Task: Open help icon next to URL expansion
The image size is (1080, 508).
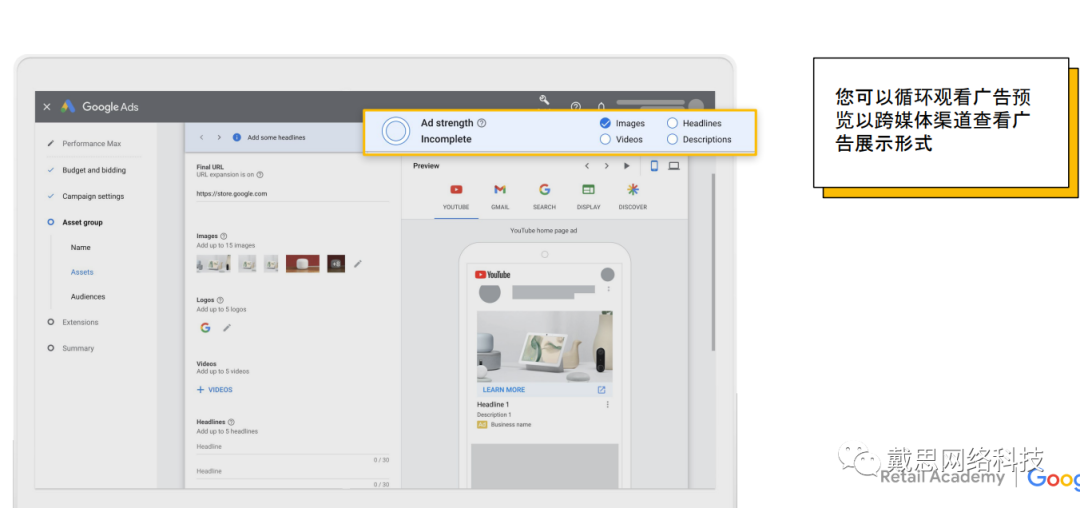Action: (x=260, y=175)
